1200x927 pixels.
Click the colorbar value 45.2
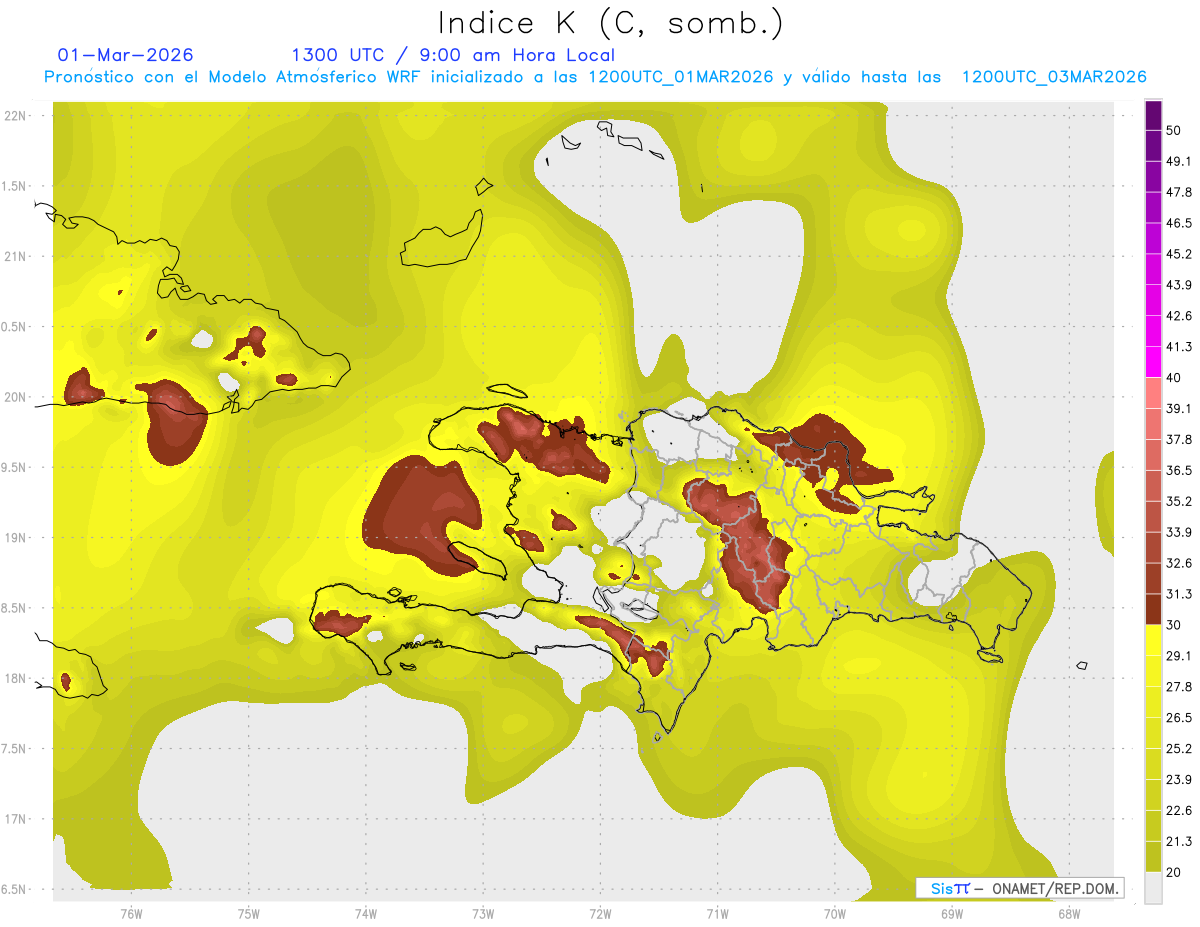click(x=1179, y=254)
